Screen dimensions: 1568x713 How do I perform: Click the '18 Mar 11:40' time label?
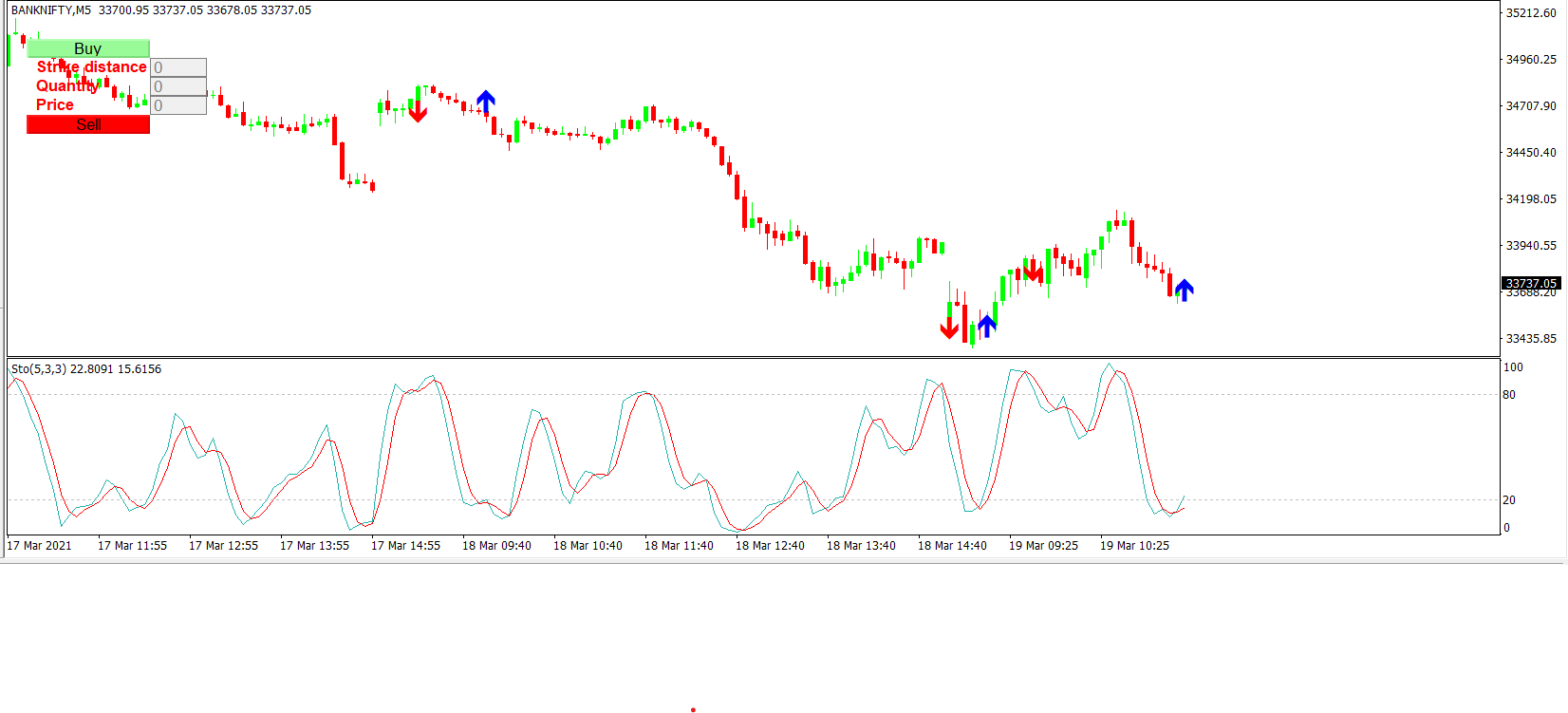coord(679,546)
